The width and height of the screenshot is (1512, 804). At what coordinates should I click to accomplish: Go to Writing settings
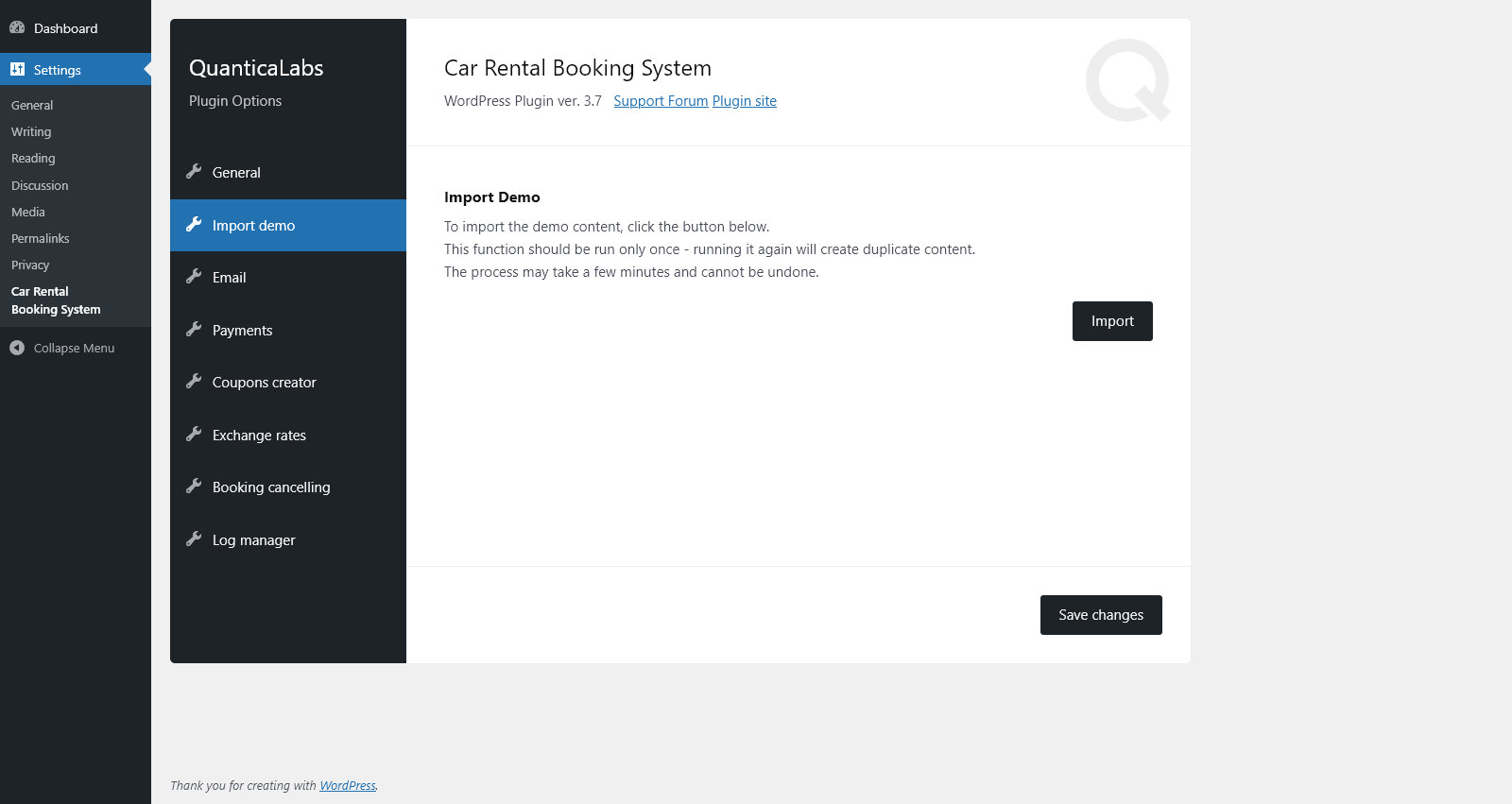[x=31, y=131]
